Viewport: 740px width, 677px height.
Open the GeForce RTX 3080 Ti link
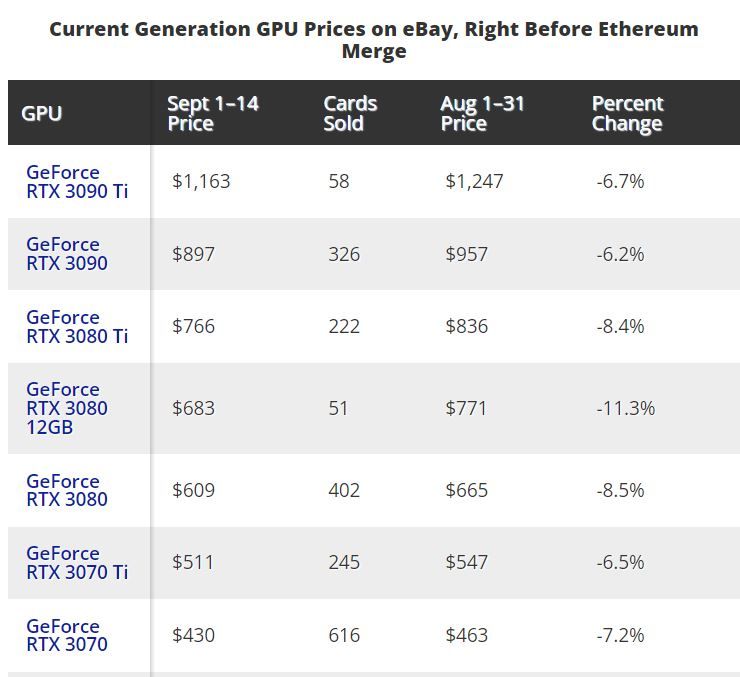(x=77, y=326)
